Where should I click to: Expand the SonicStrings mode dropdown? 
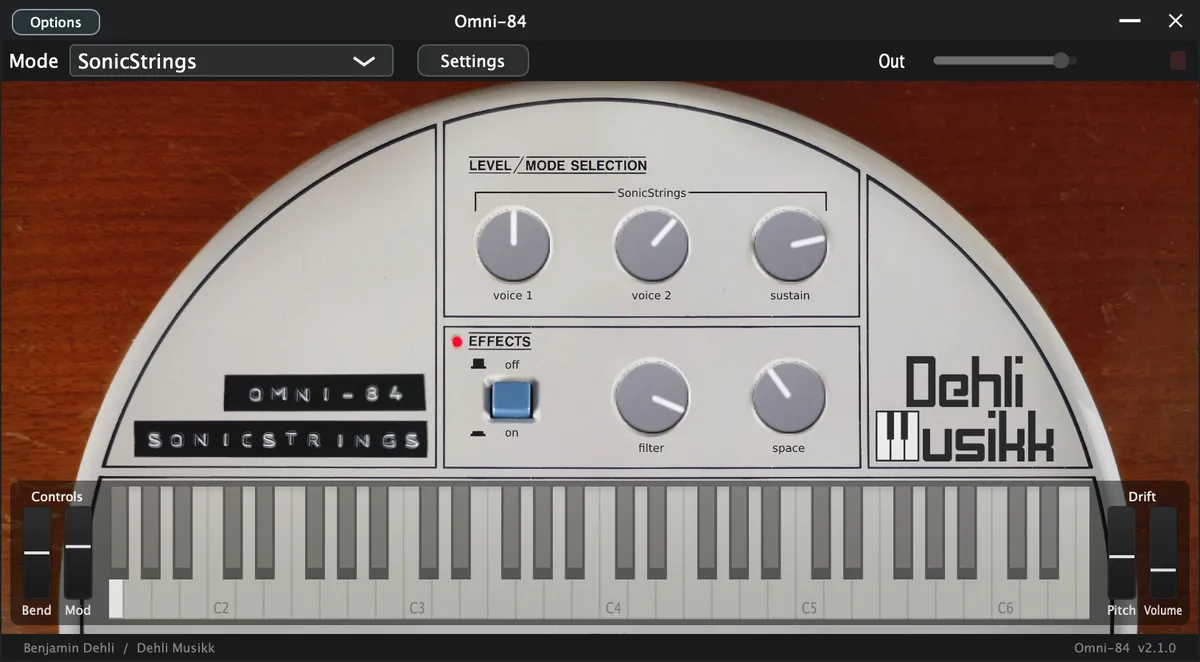(231, 61)
